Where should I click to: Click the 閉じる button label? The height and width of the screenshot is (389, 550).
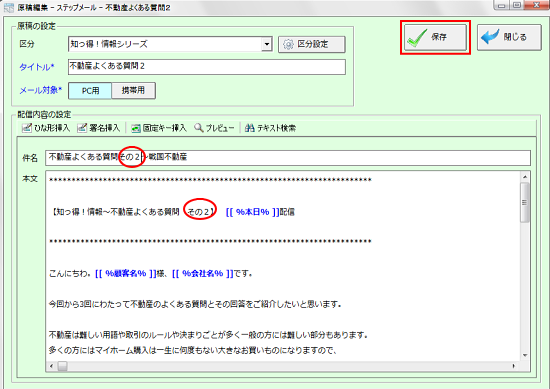[515, 37]
